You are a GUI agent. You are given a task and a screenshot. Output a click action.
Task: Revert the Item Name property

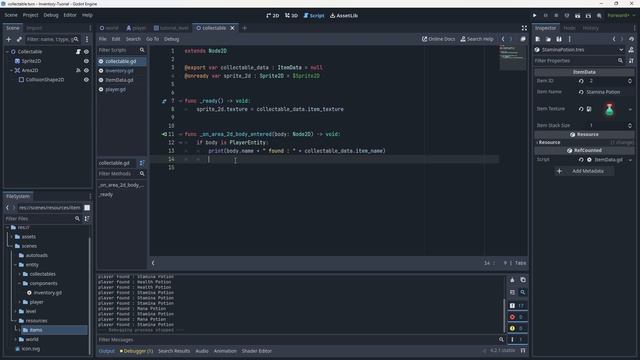581,92
